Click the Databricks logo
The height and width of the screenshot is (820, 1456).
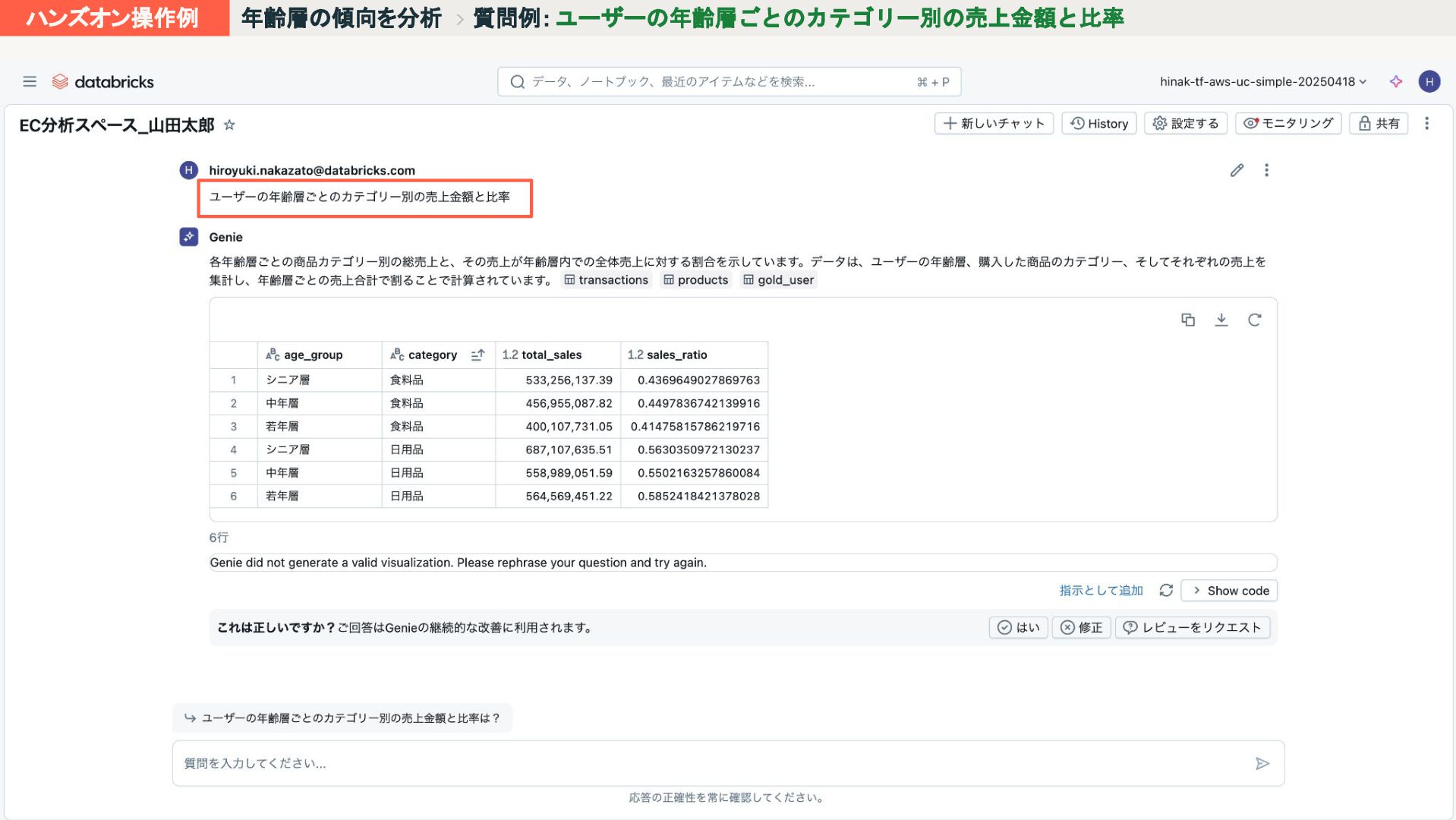pos(103,81)
